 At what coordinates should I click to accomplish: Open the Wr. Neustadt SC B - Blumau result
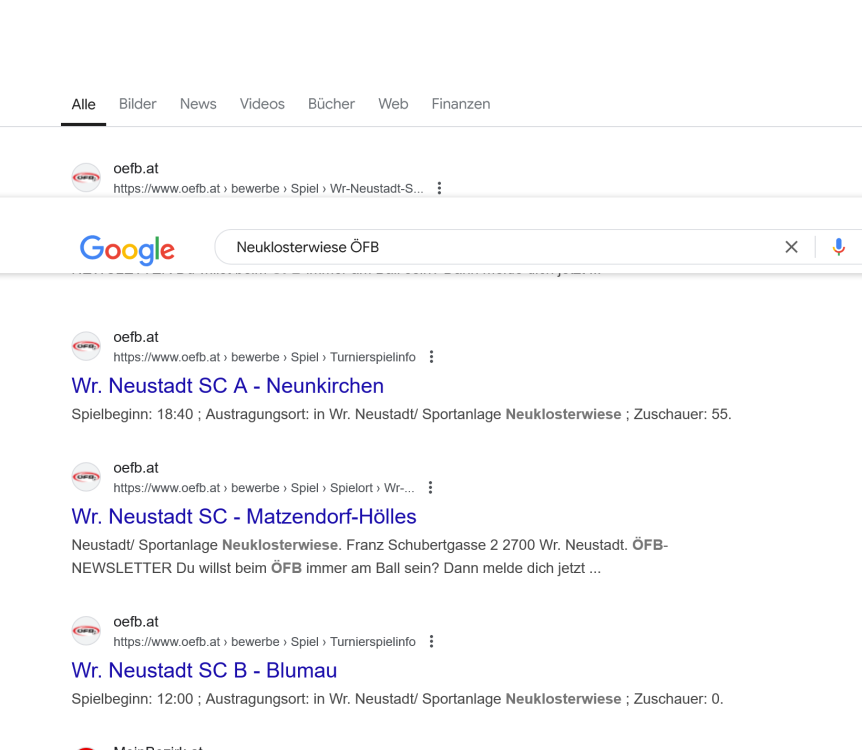[204, 670]
